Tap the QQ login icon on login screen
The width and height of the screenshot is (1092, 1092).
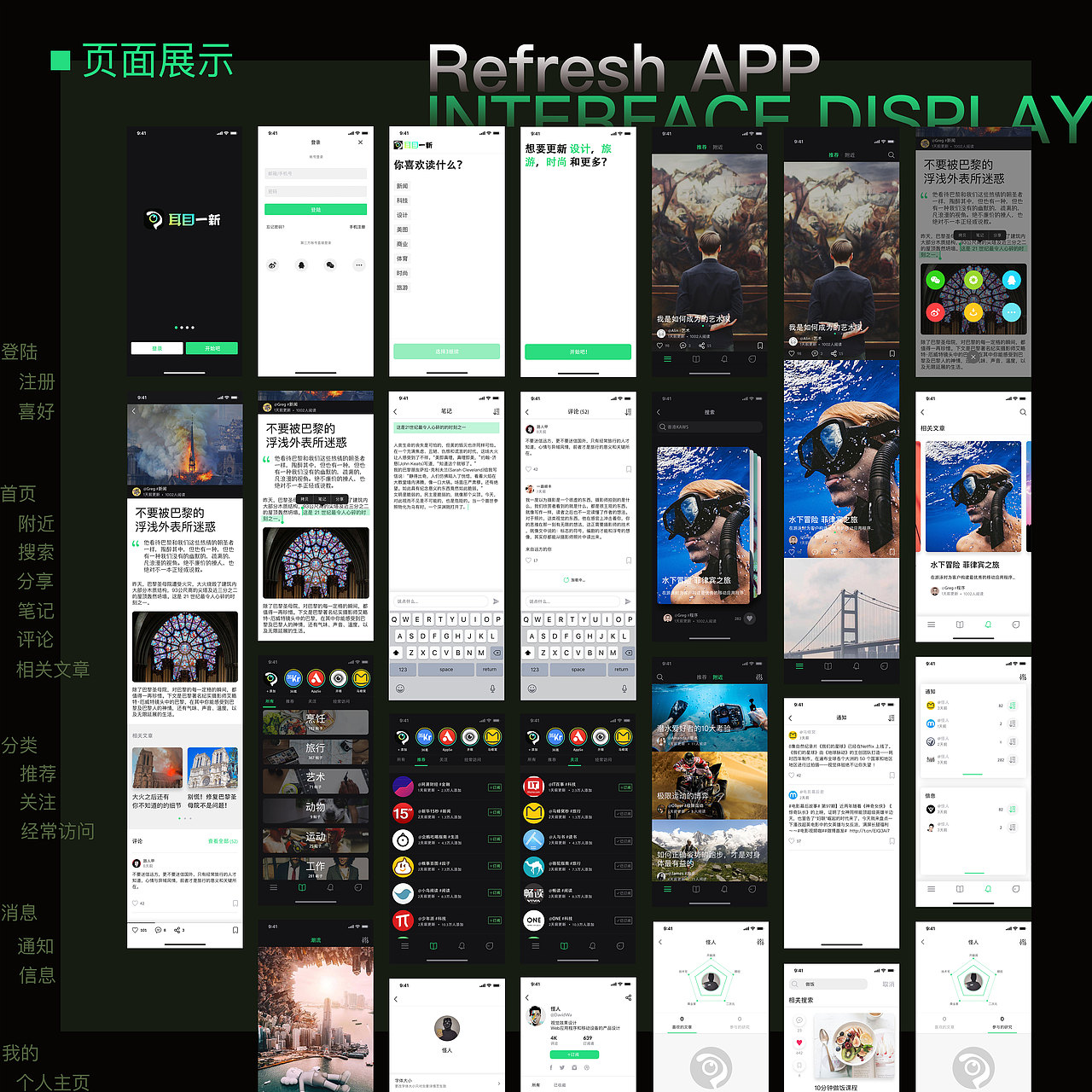click(x=301, y=265)
